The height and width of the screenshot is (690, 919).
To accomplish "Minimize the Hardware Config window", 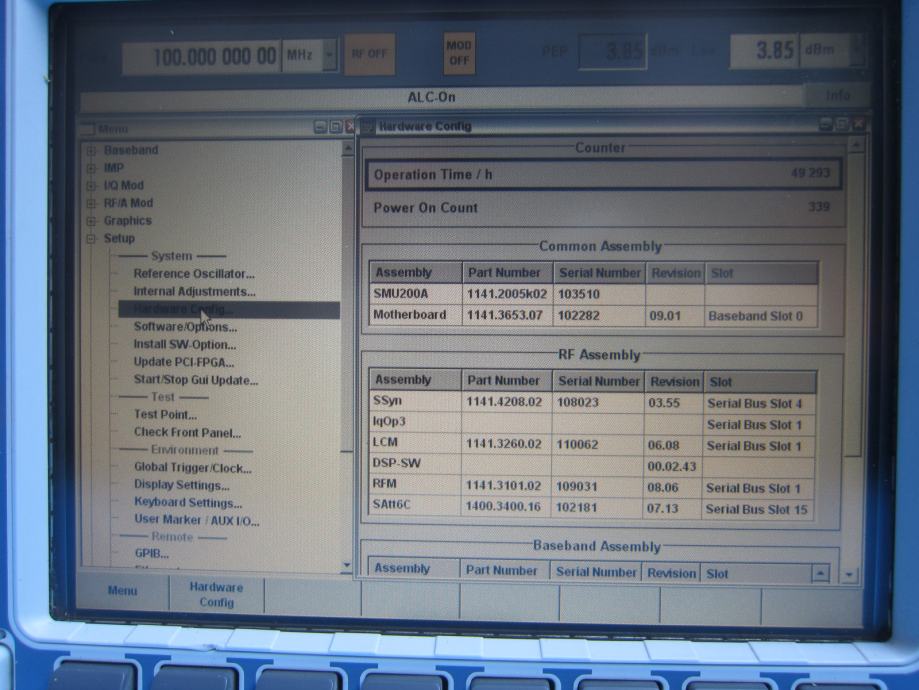I will [826, 124].
